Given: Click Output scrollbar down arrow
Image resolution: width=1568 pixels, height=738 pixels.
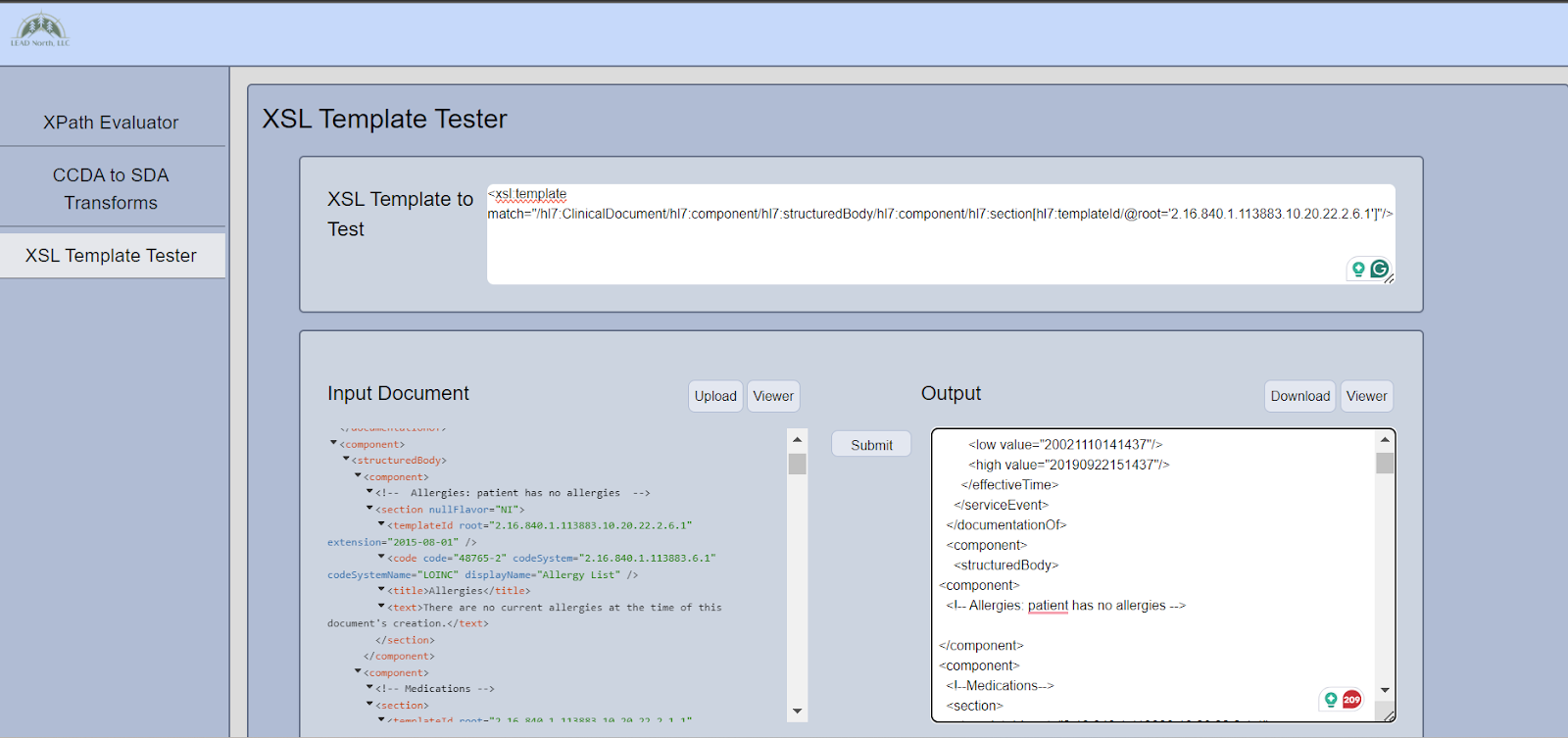Looking at the screenshot, I should tap(1385, 690).
